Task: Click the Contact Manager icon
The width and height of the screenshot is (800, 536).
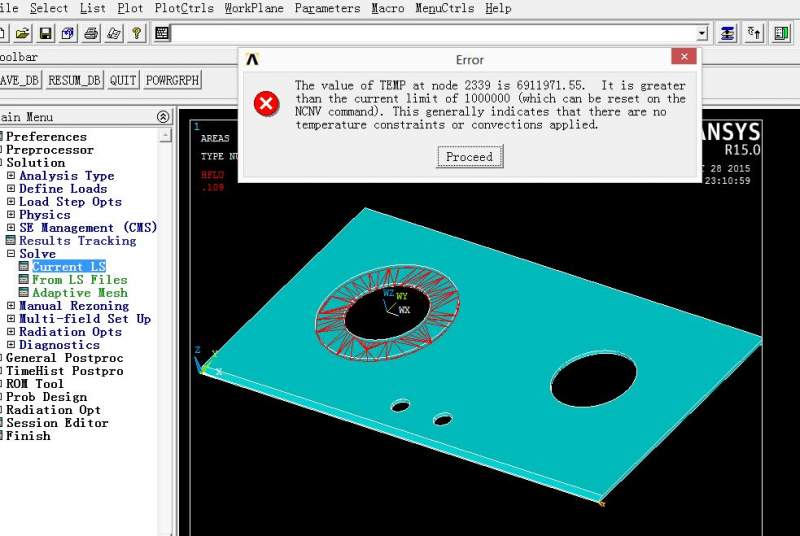Action: coord(781,34)
